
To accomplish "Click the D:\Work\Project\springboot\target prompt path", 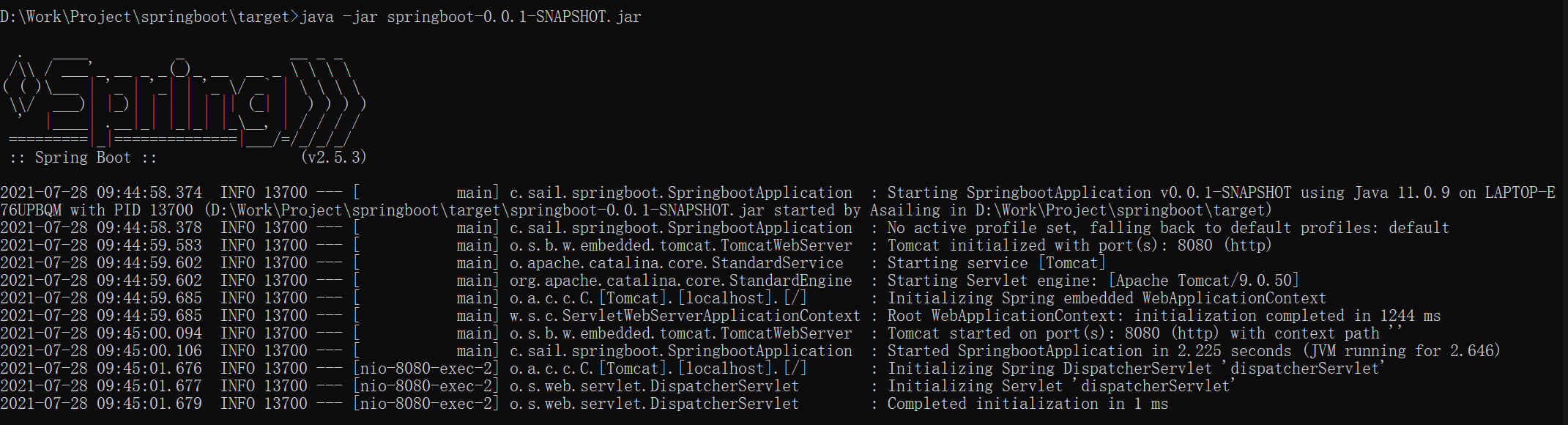I will pos(145,17).
